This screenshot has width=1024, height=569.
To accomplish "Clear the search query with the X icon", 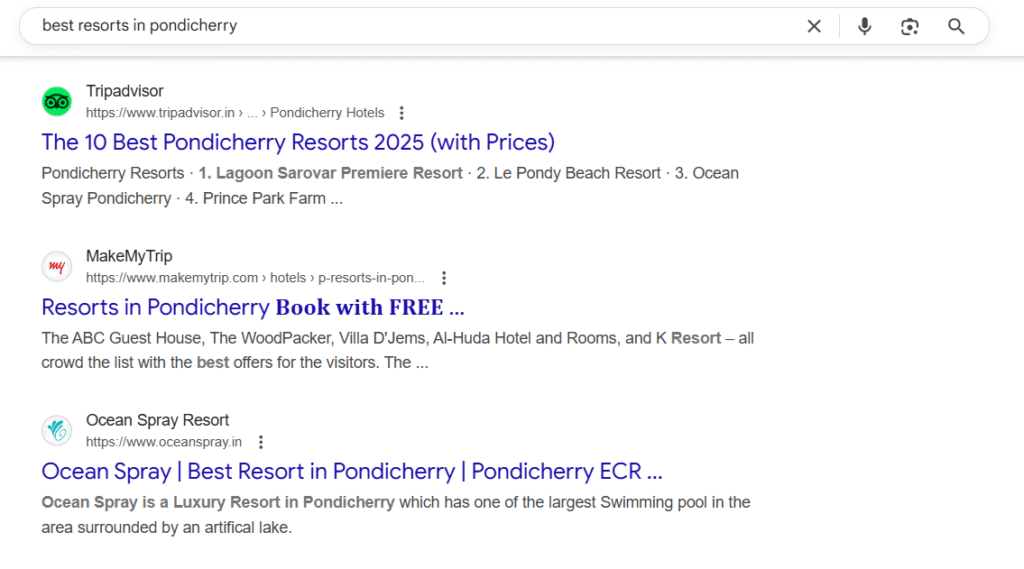I will [814, 27].
